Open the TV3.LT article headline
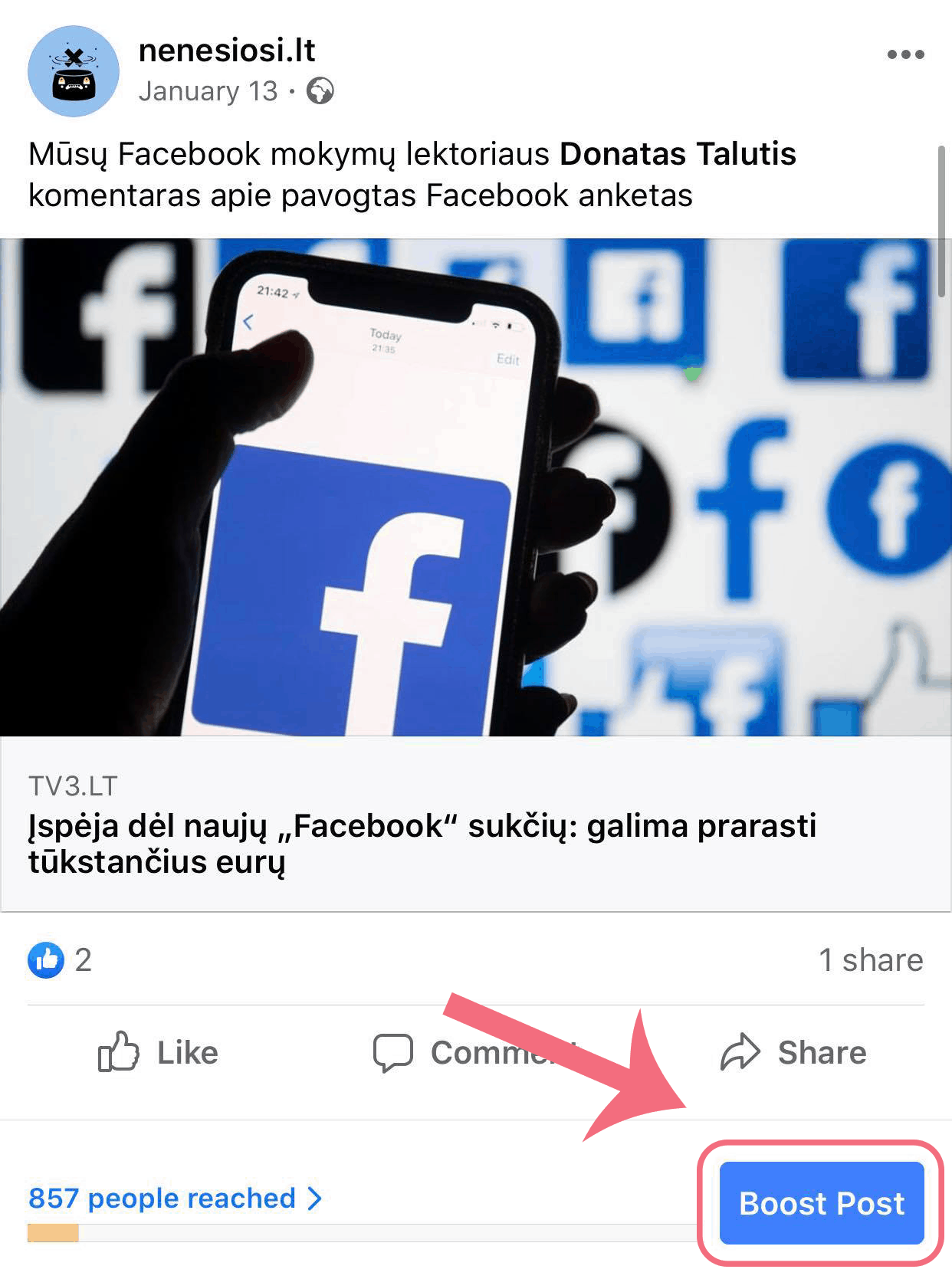 (x=422, y=844)
